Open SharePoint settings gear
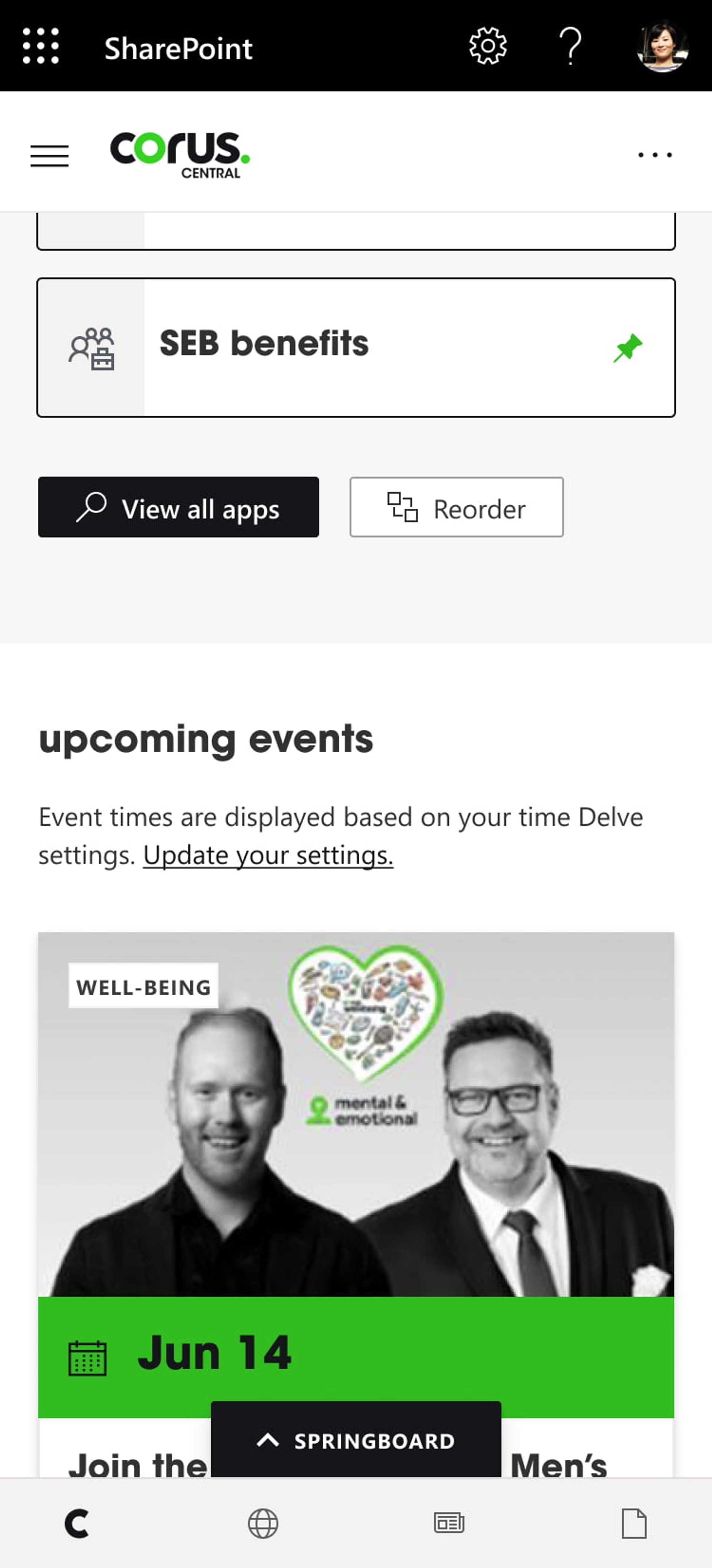 coord(487,46)
